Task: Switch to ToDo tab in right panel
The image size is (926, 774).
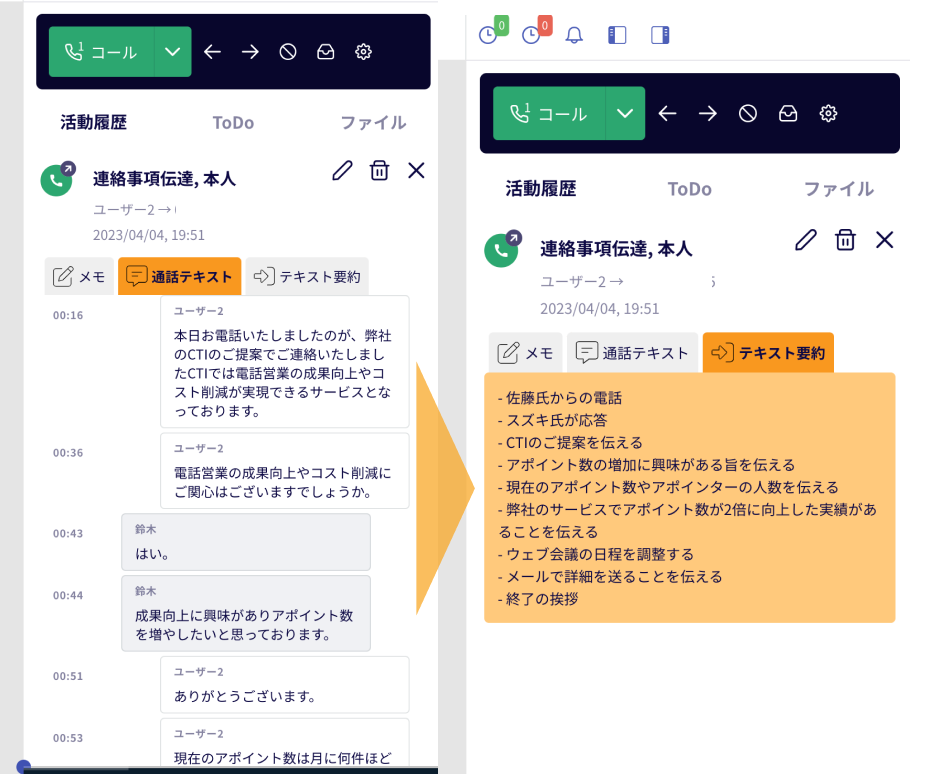Action: [x=689, y=189]
